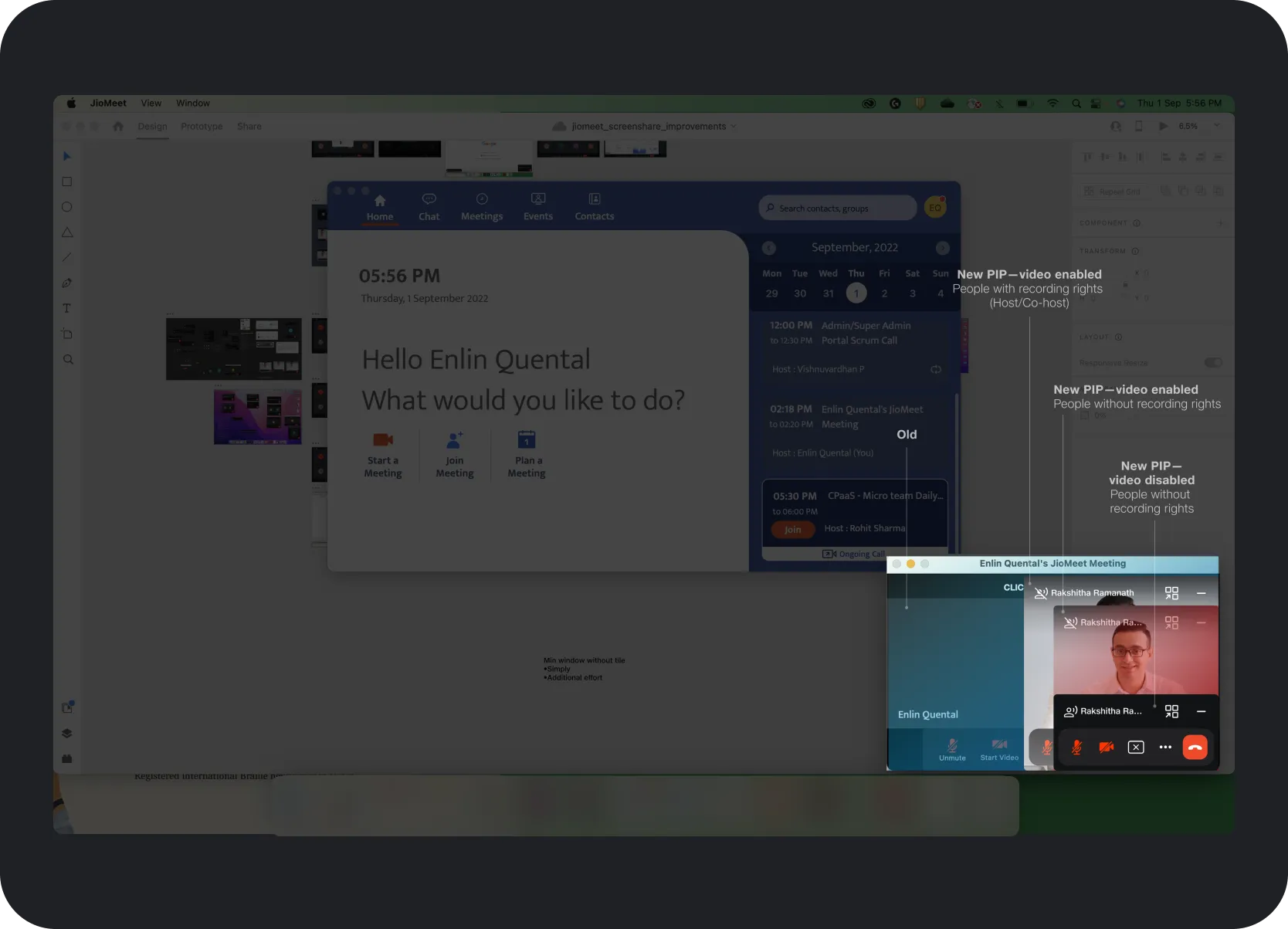The width and height of the screenshot is (1288, 929).
Task: Go to previous month in calendar
Action: point(768,248)
